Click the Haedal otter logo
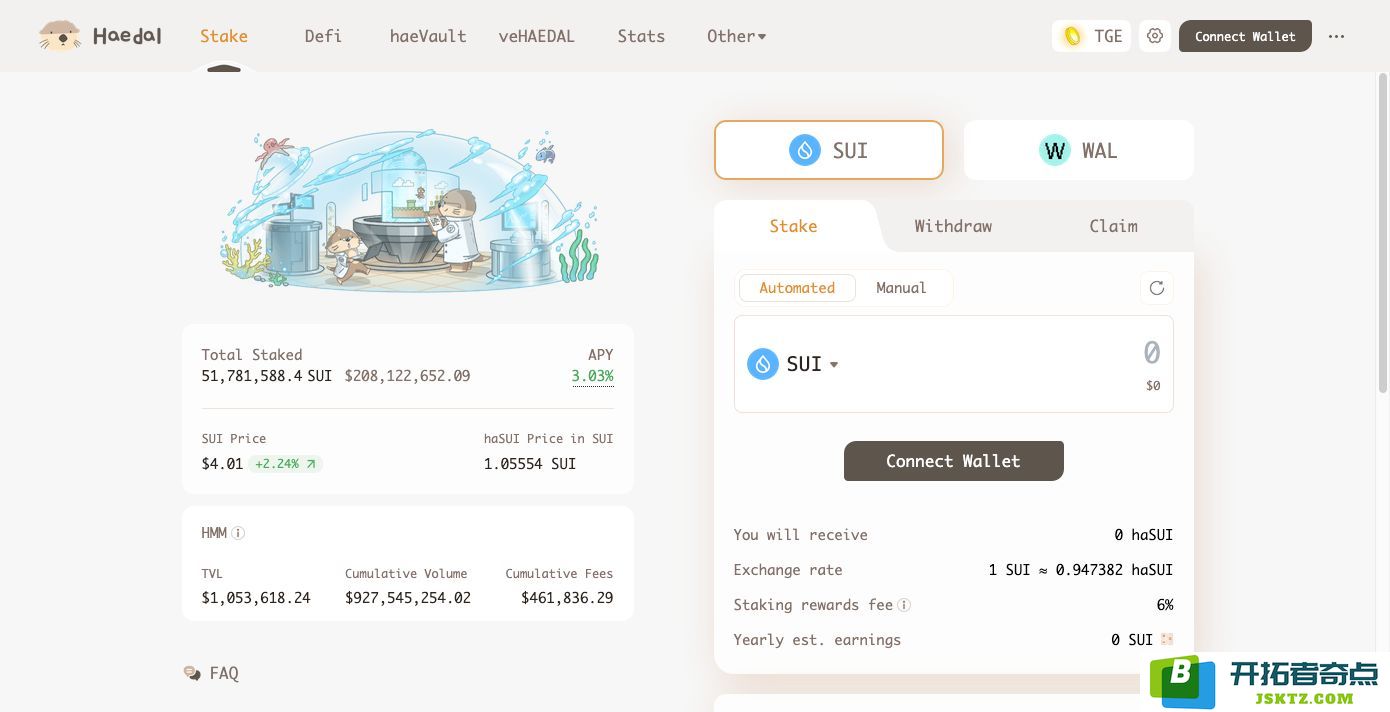Viewport: 1390px width, 712px height. tap(60, 37)
